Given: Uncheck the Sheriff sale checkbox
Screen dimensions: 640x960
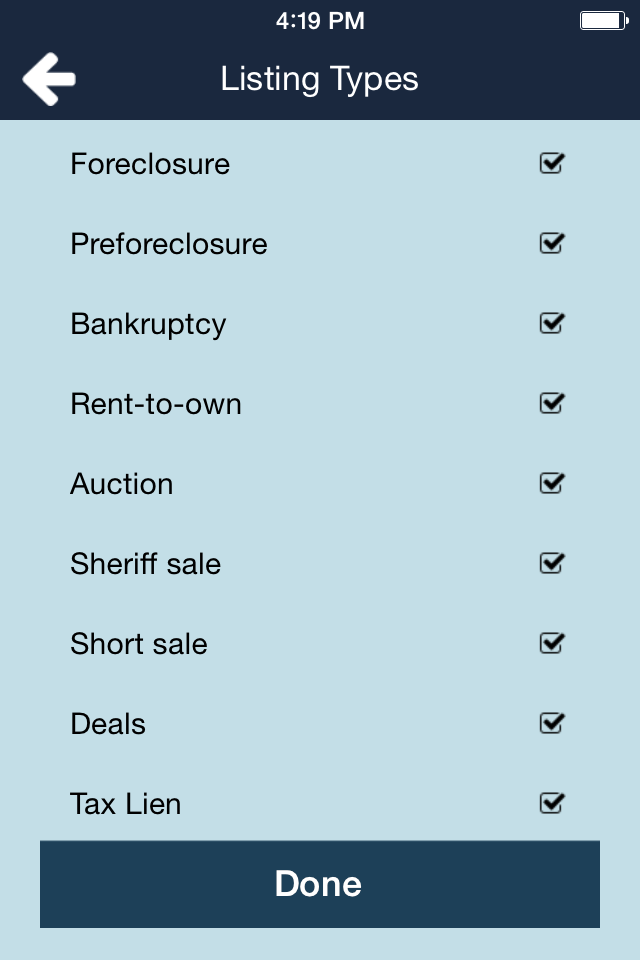Looking at the screenshot, I should pos(552,563).
